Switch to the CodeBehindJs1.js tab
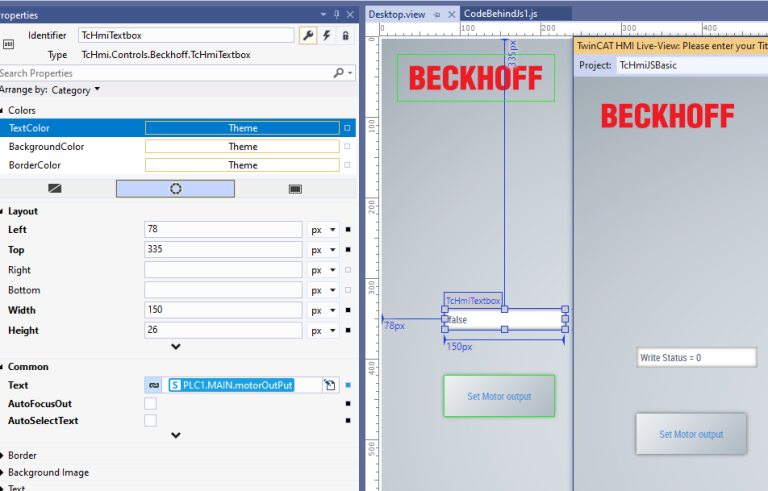Viewport: 768px width, 491px height. click(x=501, y=14)
